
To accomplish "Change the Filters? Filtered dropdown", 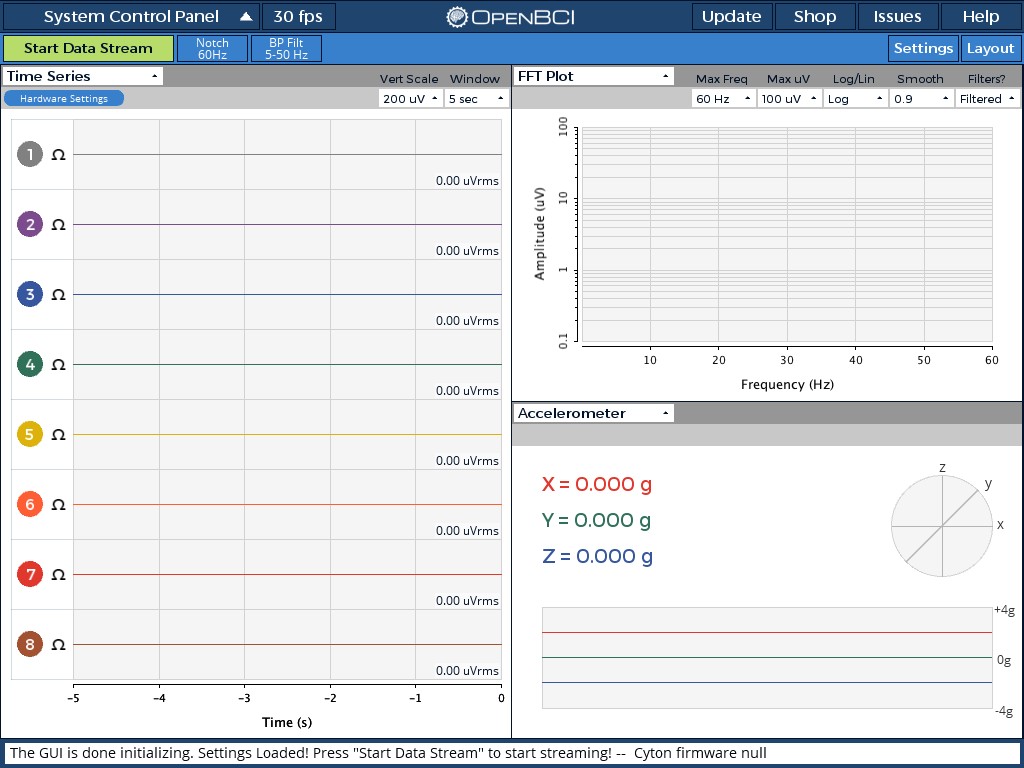I will point(987,99).
